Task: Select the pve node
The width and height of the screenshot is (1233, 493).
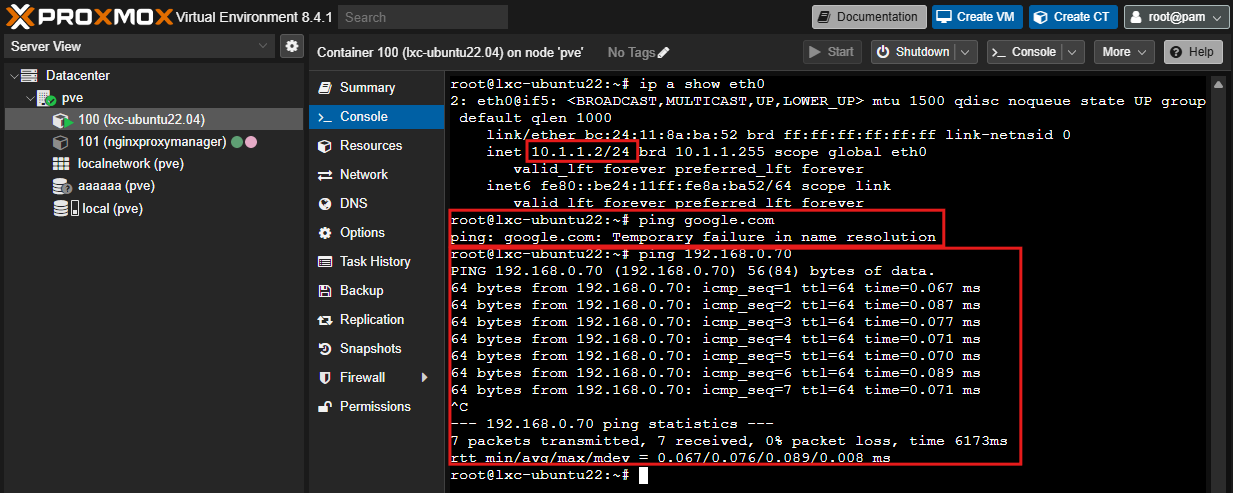Action: [x=72, y=98]
